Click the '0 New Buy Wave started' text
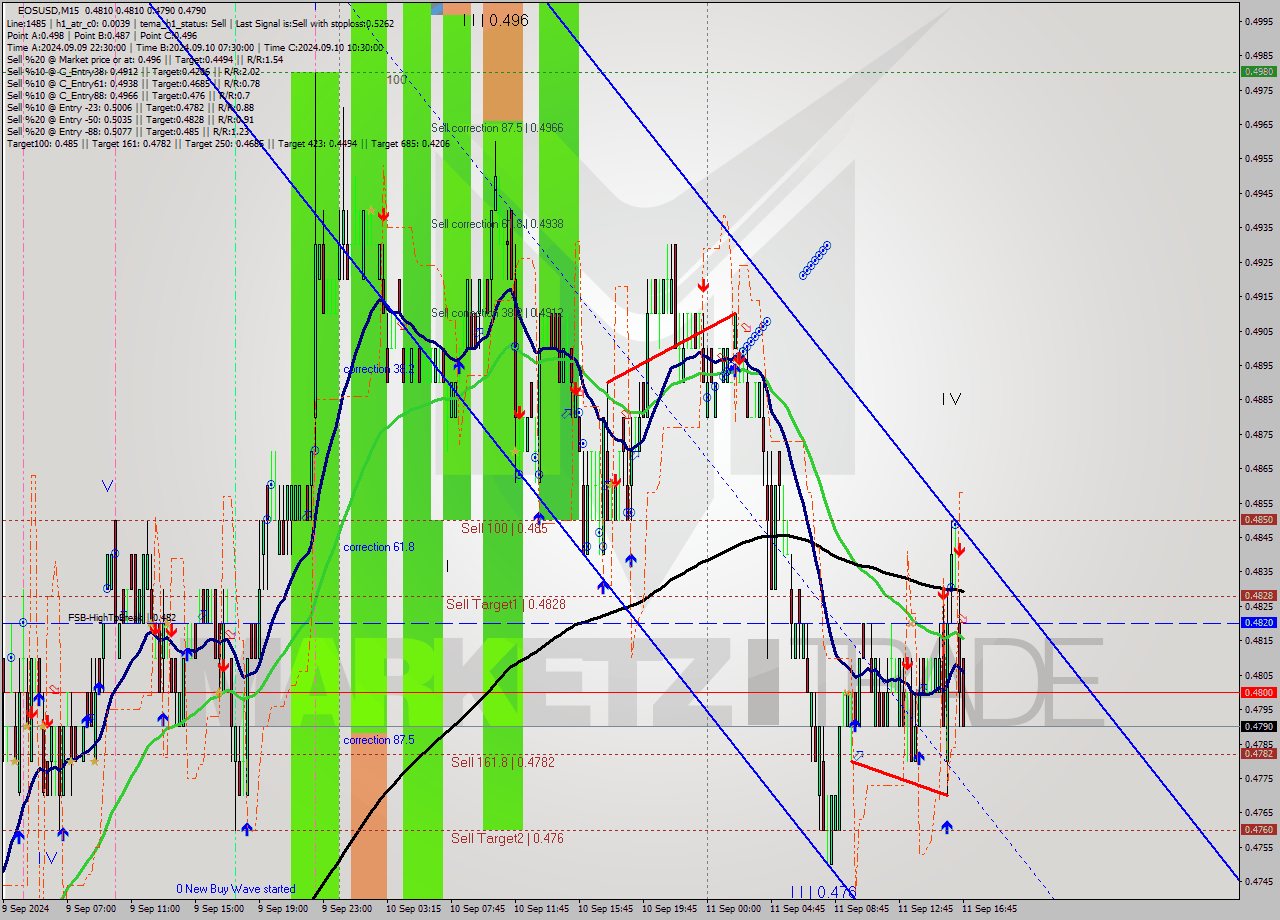Viewport: 1280px width, 920px height. tap(236, 889)
